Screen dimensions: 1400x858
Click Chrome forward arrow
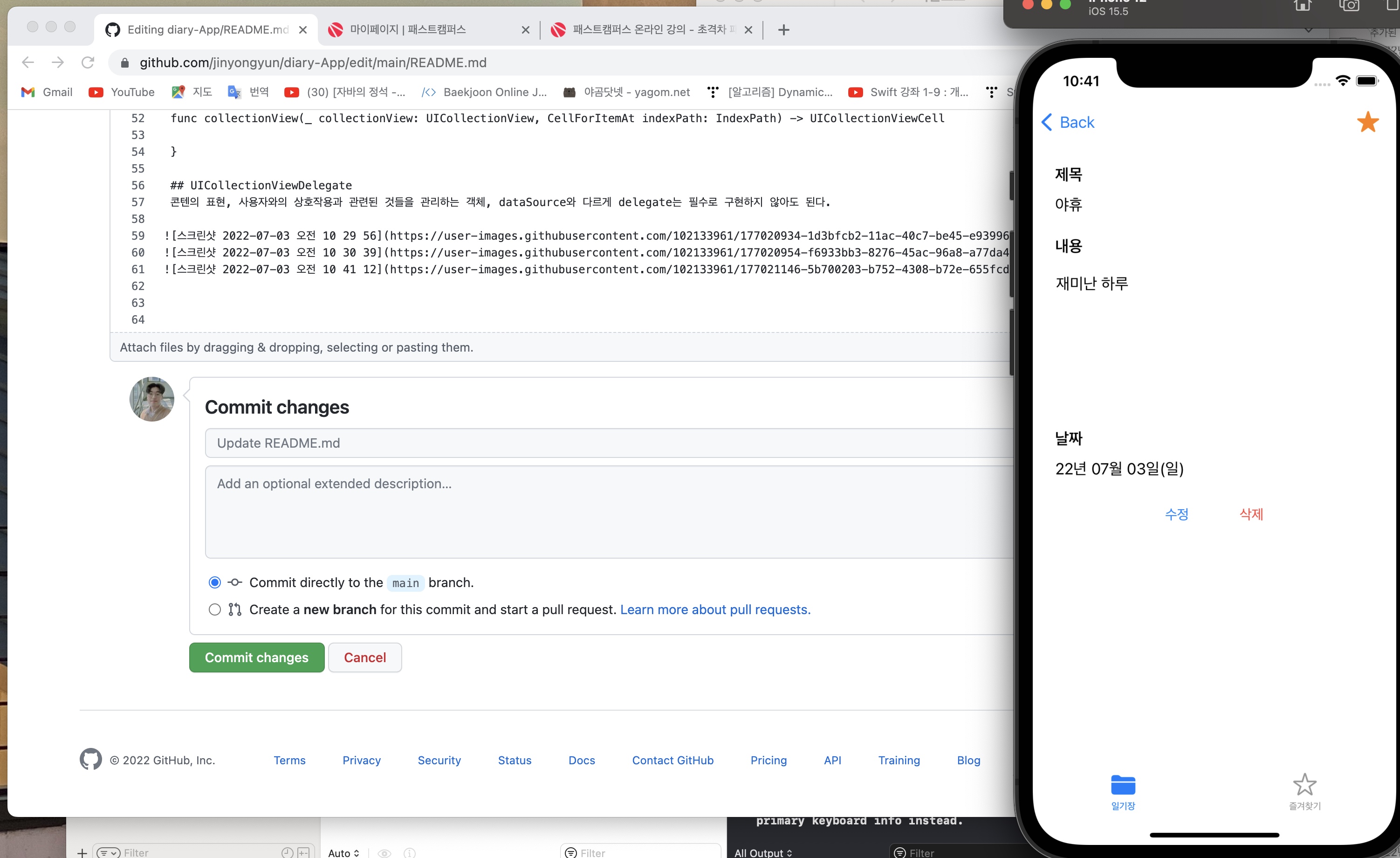[x=57, y=62]
